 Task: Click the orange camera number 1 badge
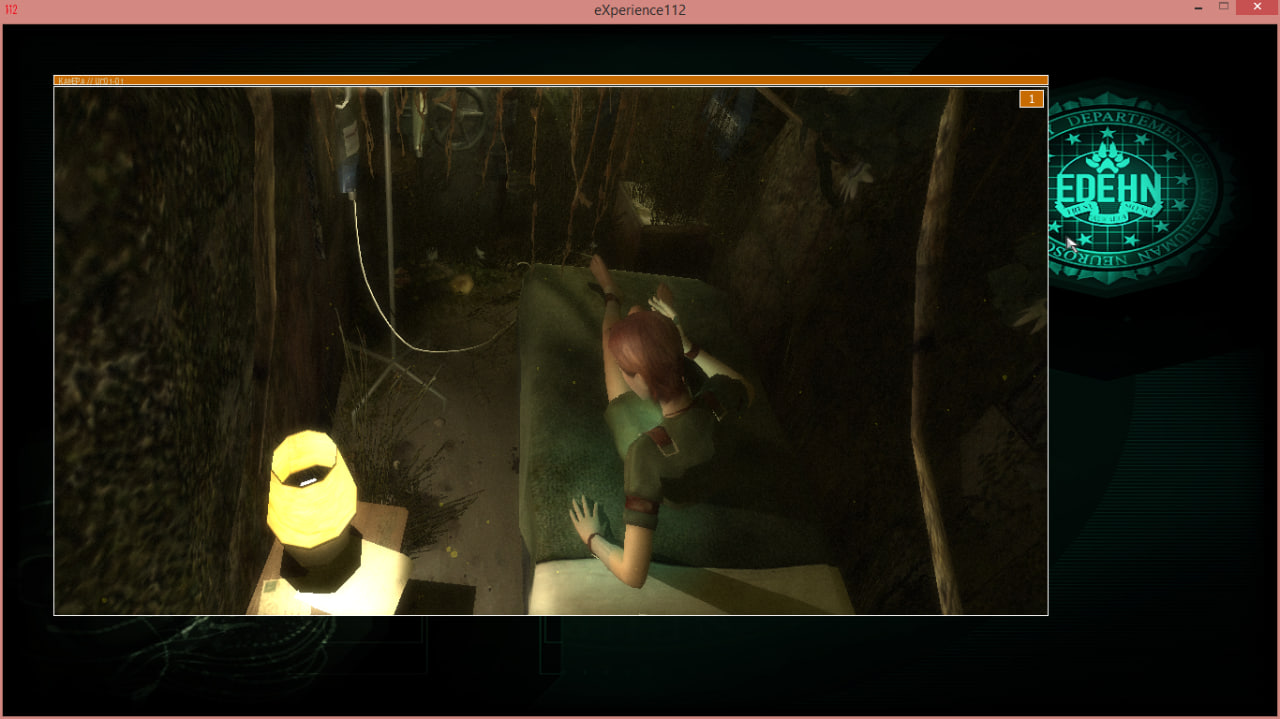coord(1031,98)
